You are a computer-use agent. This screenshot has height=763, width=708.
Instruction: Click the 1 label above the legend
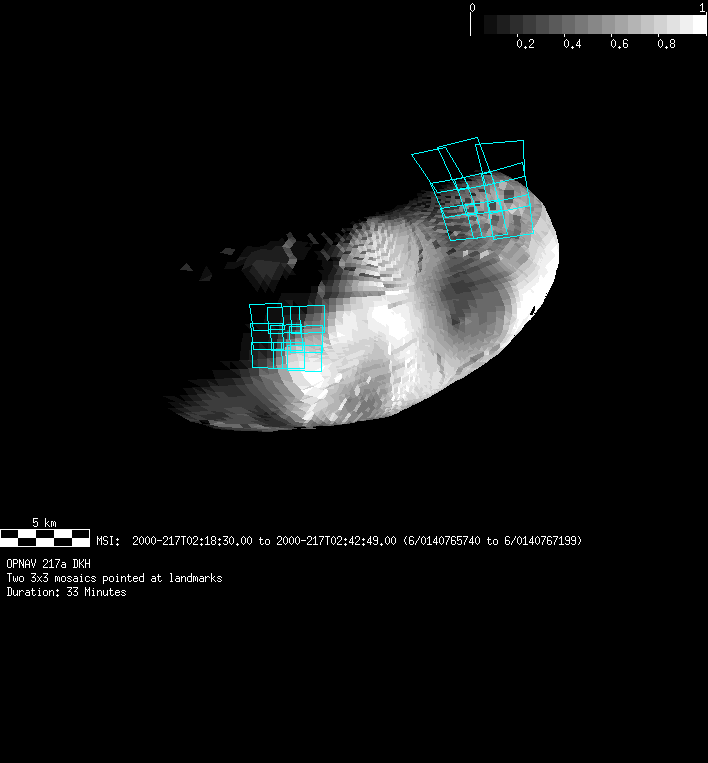pos(703,7)
